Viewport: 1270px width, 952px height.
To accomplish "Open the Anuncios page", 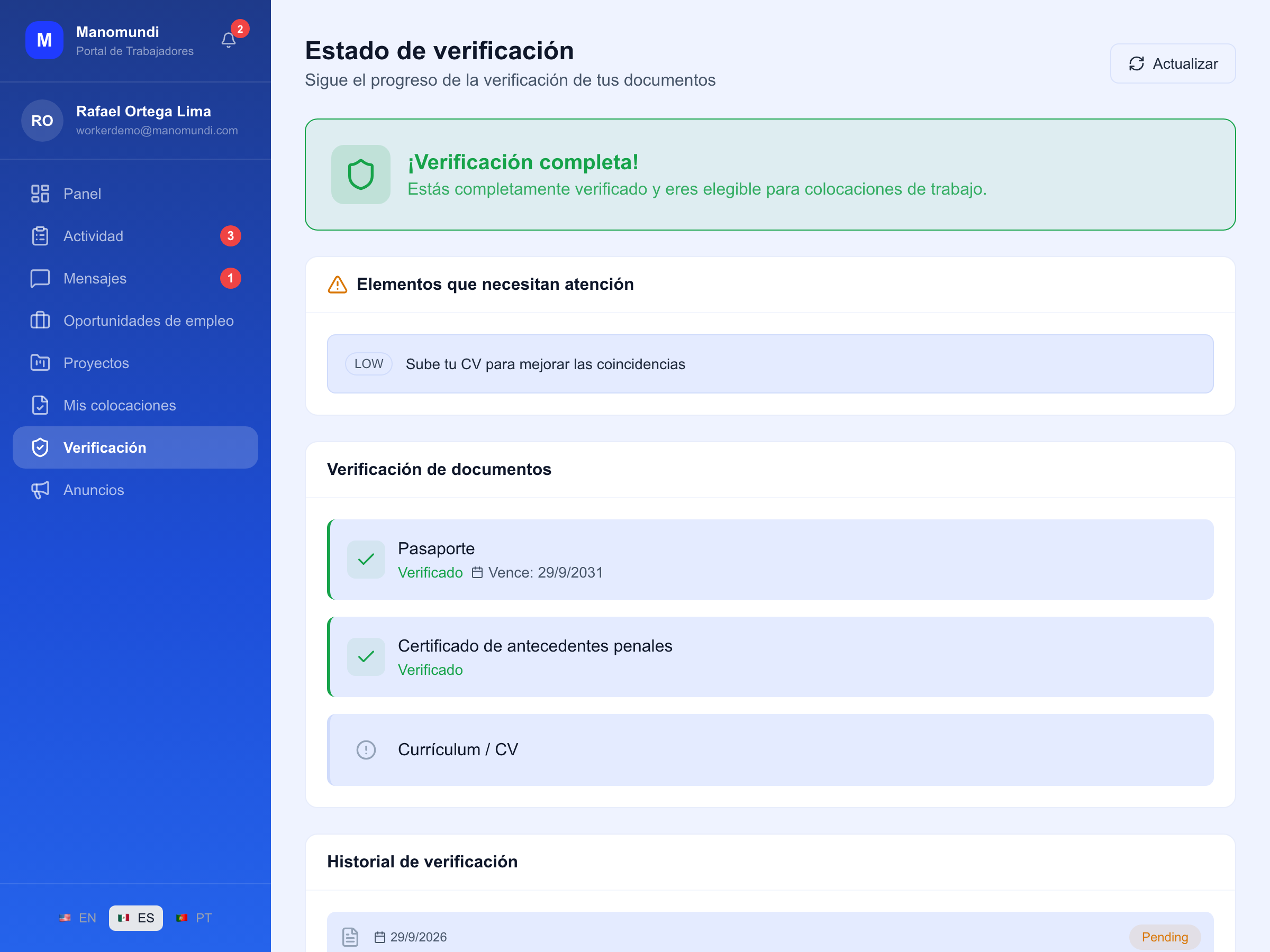I will (x=135, y=490).
